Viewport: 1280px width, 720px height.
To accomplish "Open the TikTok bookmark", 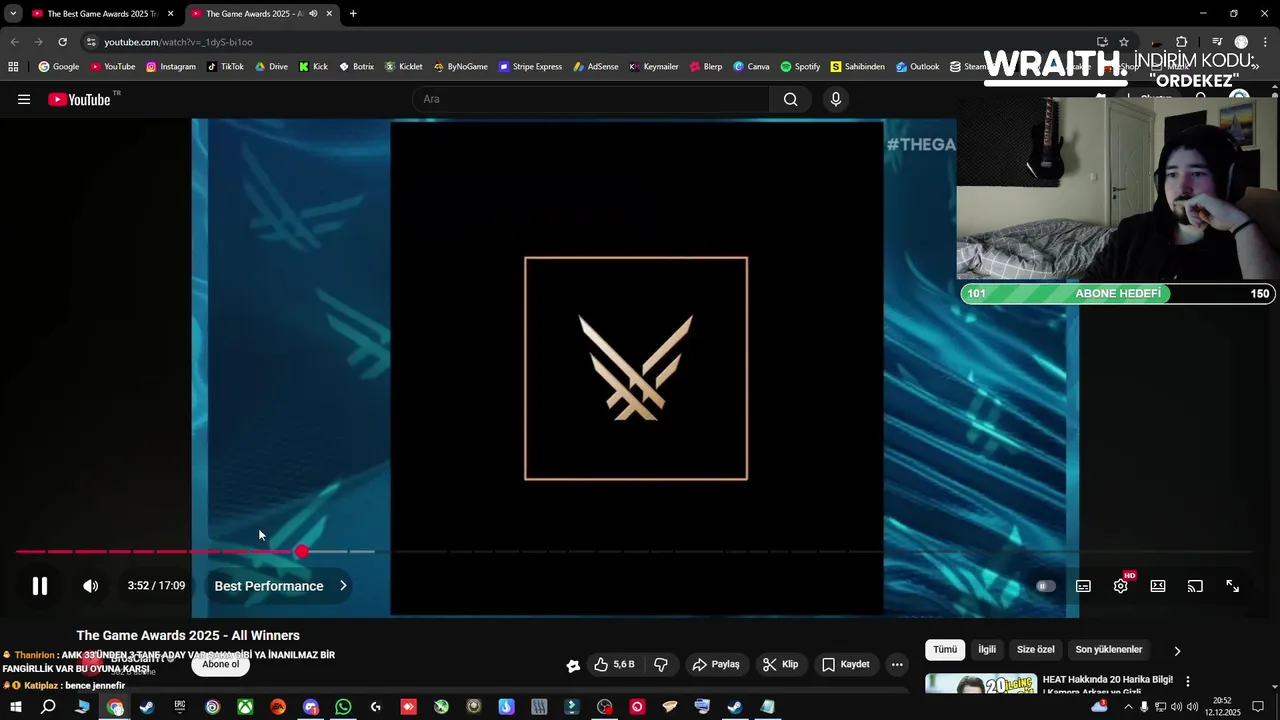I will tap(225, 67).
